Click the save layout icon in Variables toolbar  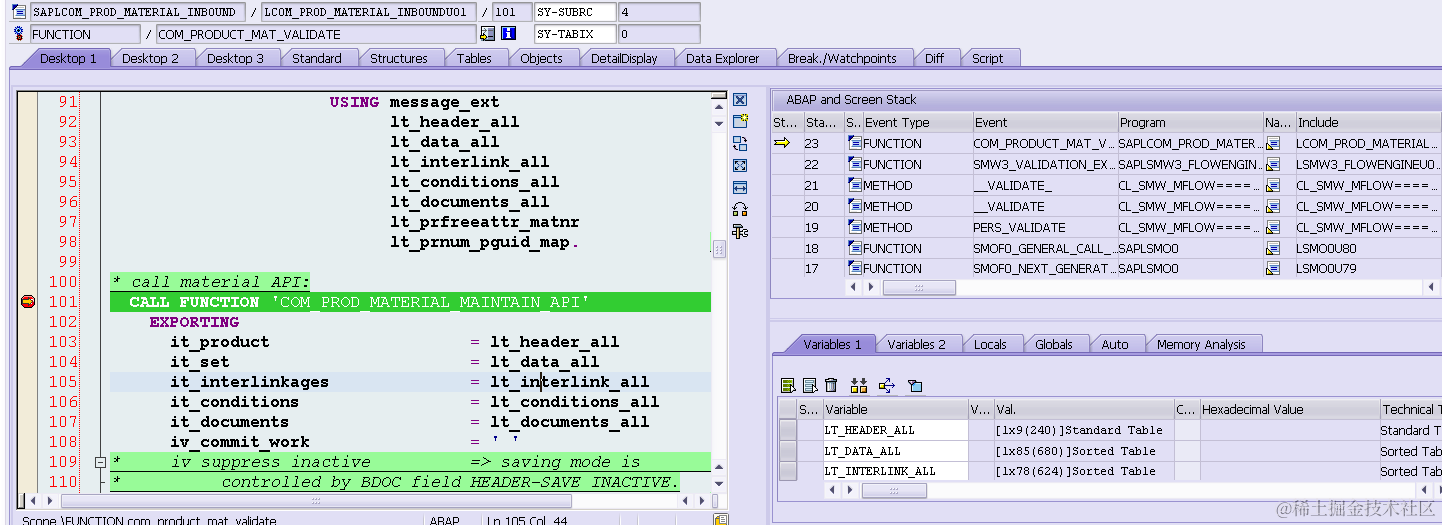coord(915,385)
